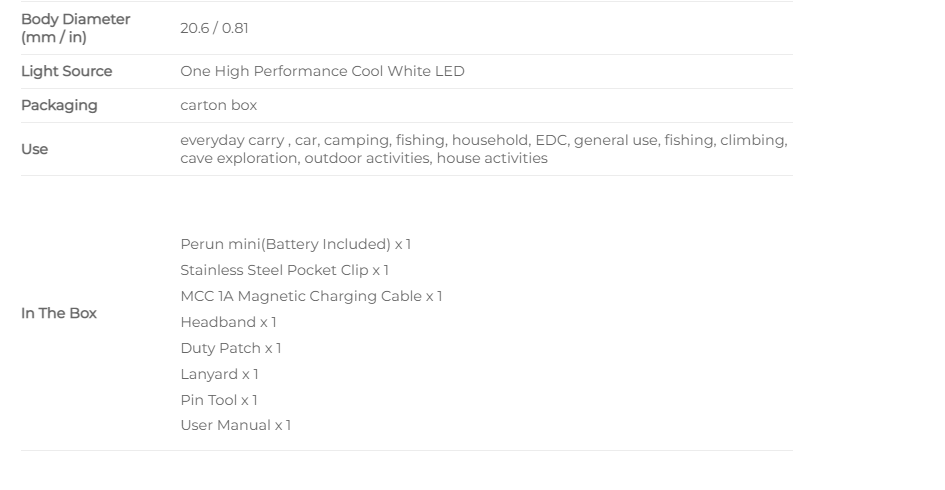Click the Light Source row label

pos(66,71)
